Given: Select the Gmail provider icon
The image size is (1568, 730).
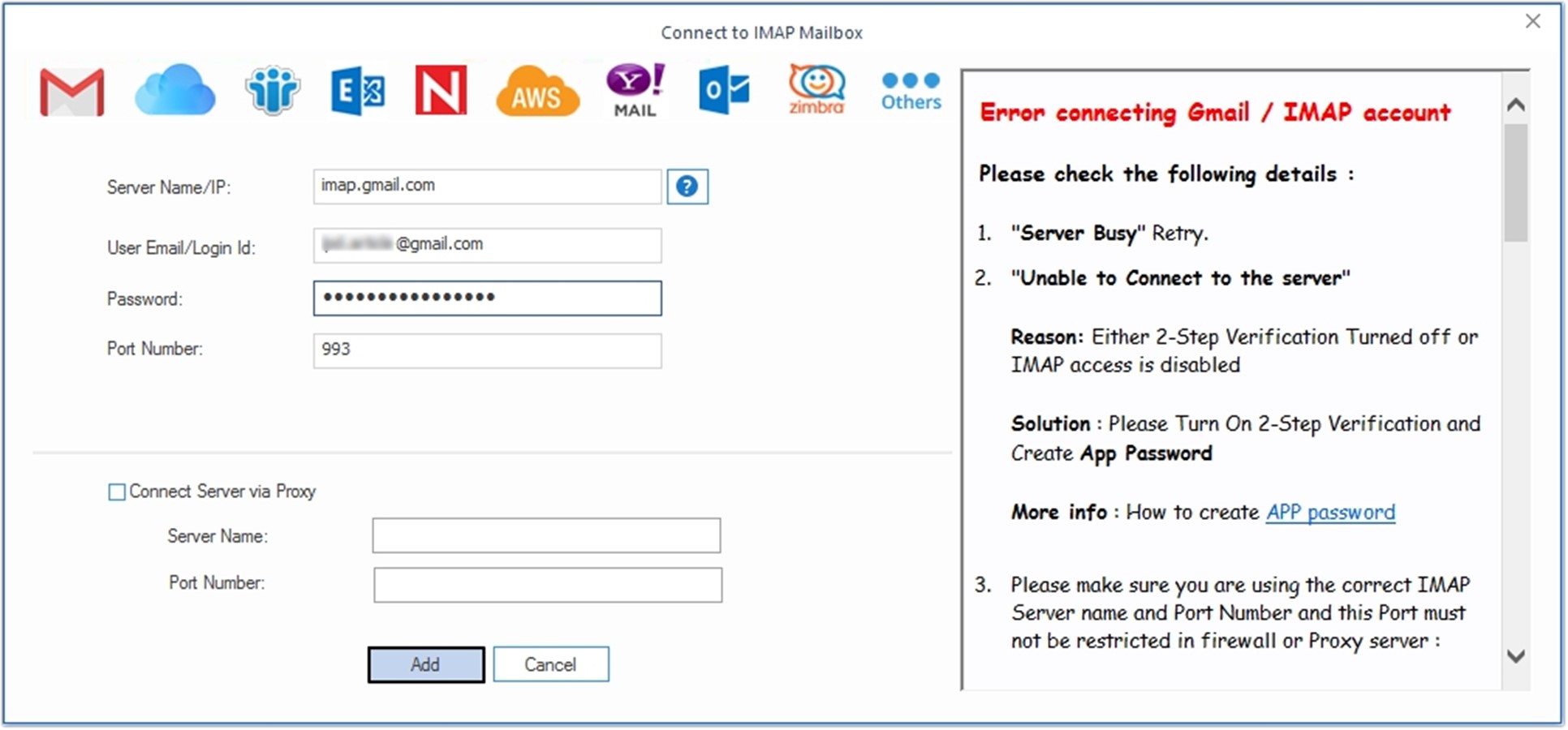Looking at the screenshot, I should point(72,91).
